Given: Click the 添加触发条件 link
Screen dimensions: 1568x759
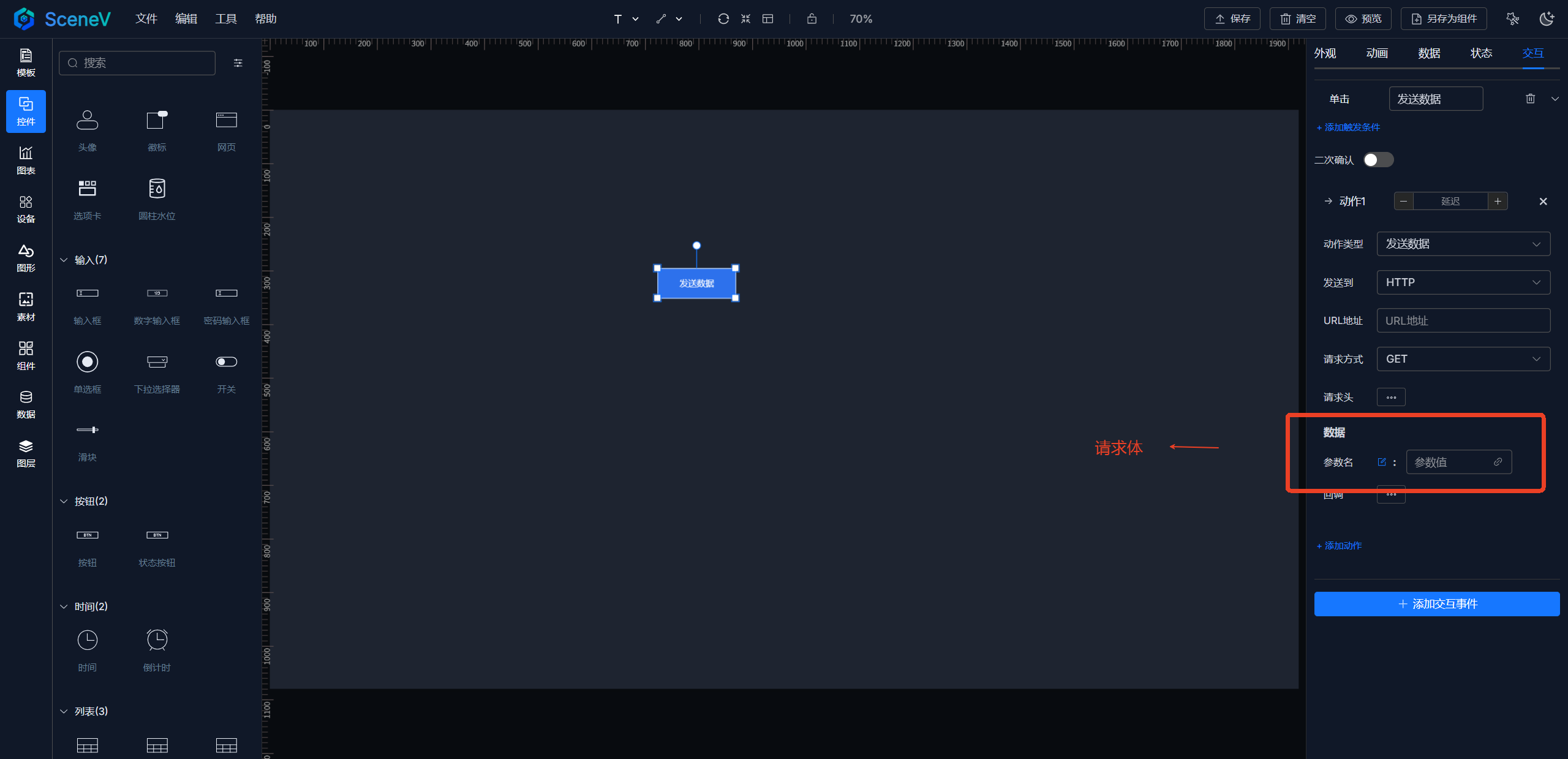Looking at the screenshot, I should pos(1348,127).
